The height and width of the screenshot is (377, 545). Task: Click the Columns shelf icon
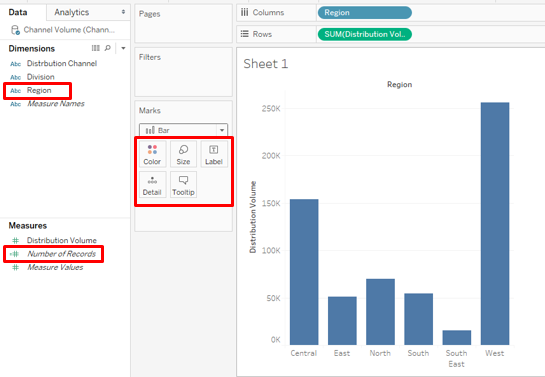click(x=245, y=13)
